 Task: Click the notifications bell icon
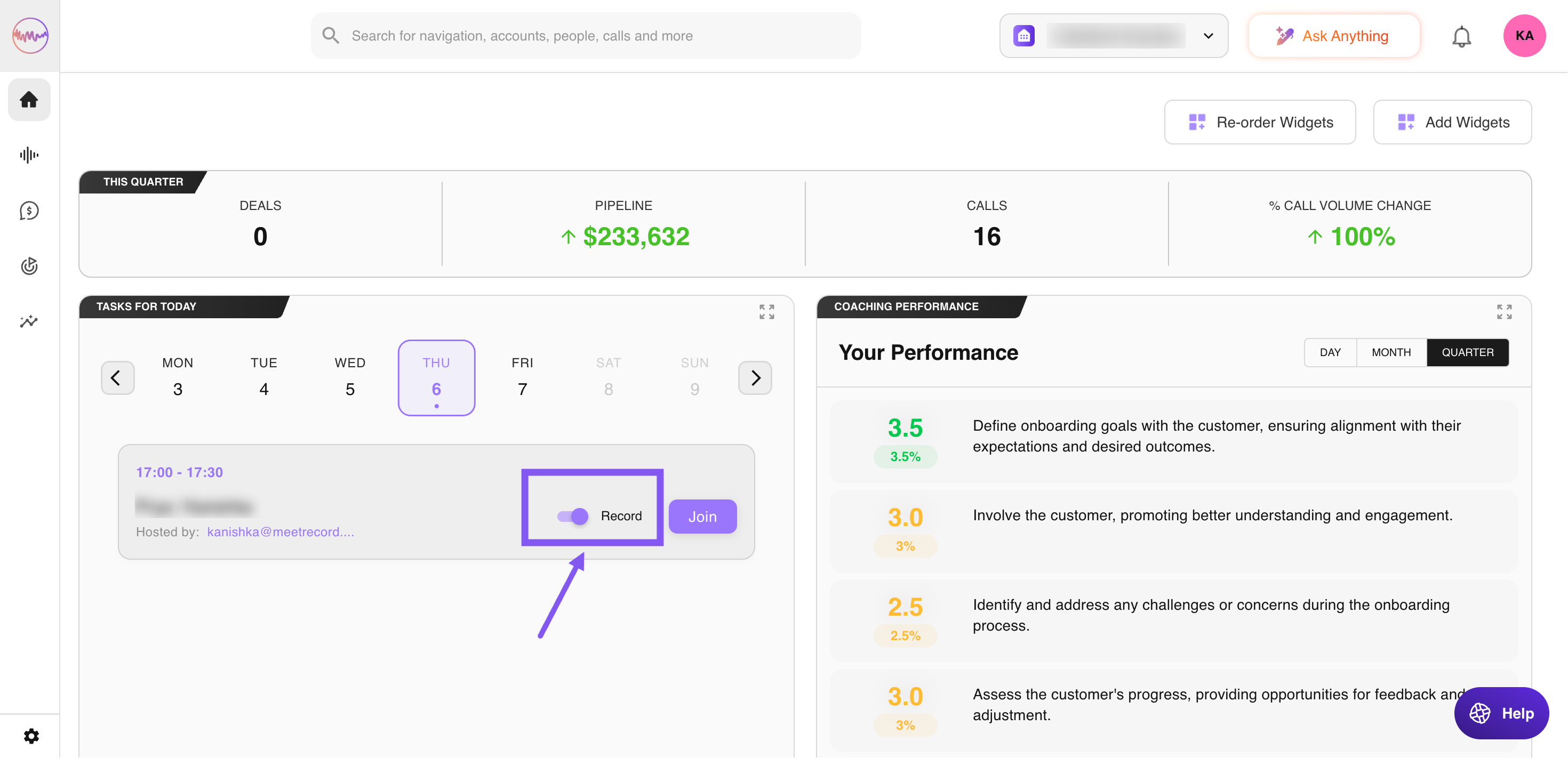1461,36
